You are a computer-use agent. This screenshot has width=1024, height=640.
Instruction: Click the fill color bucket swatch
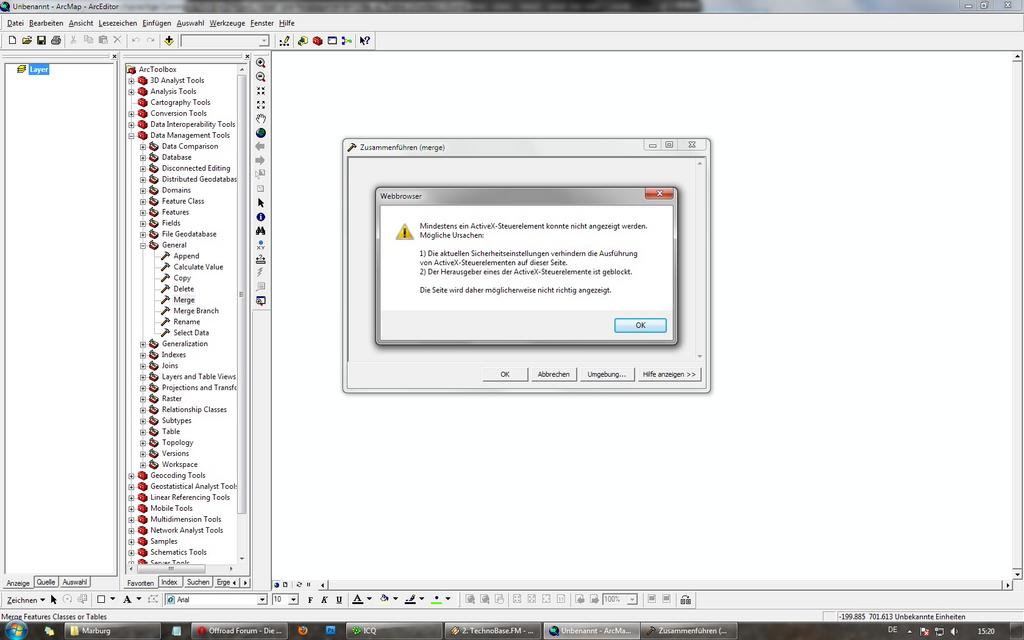pos(385,600)
